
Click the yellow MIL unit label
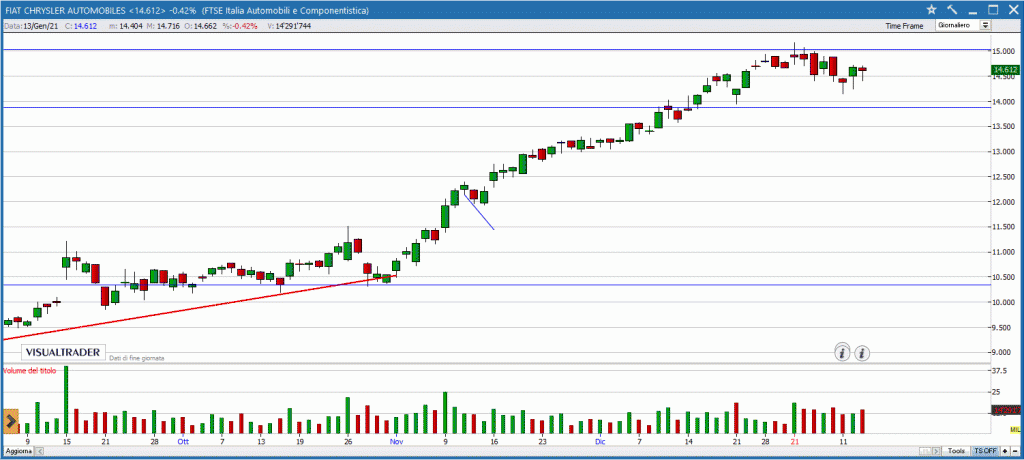[x=1014, y=429]
